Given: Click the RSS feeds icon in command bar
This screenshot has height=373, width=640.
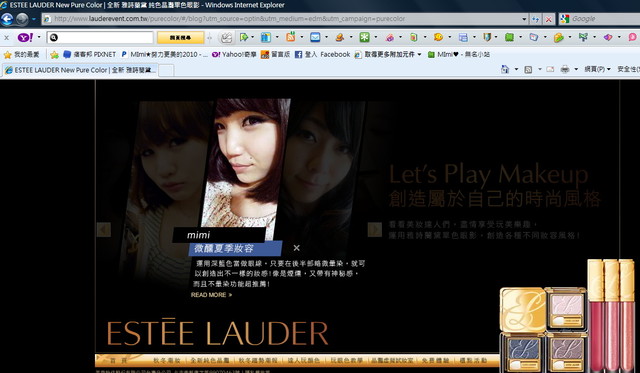Looking at the screenshot, I should (x=528, y=69).
